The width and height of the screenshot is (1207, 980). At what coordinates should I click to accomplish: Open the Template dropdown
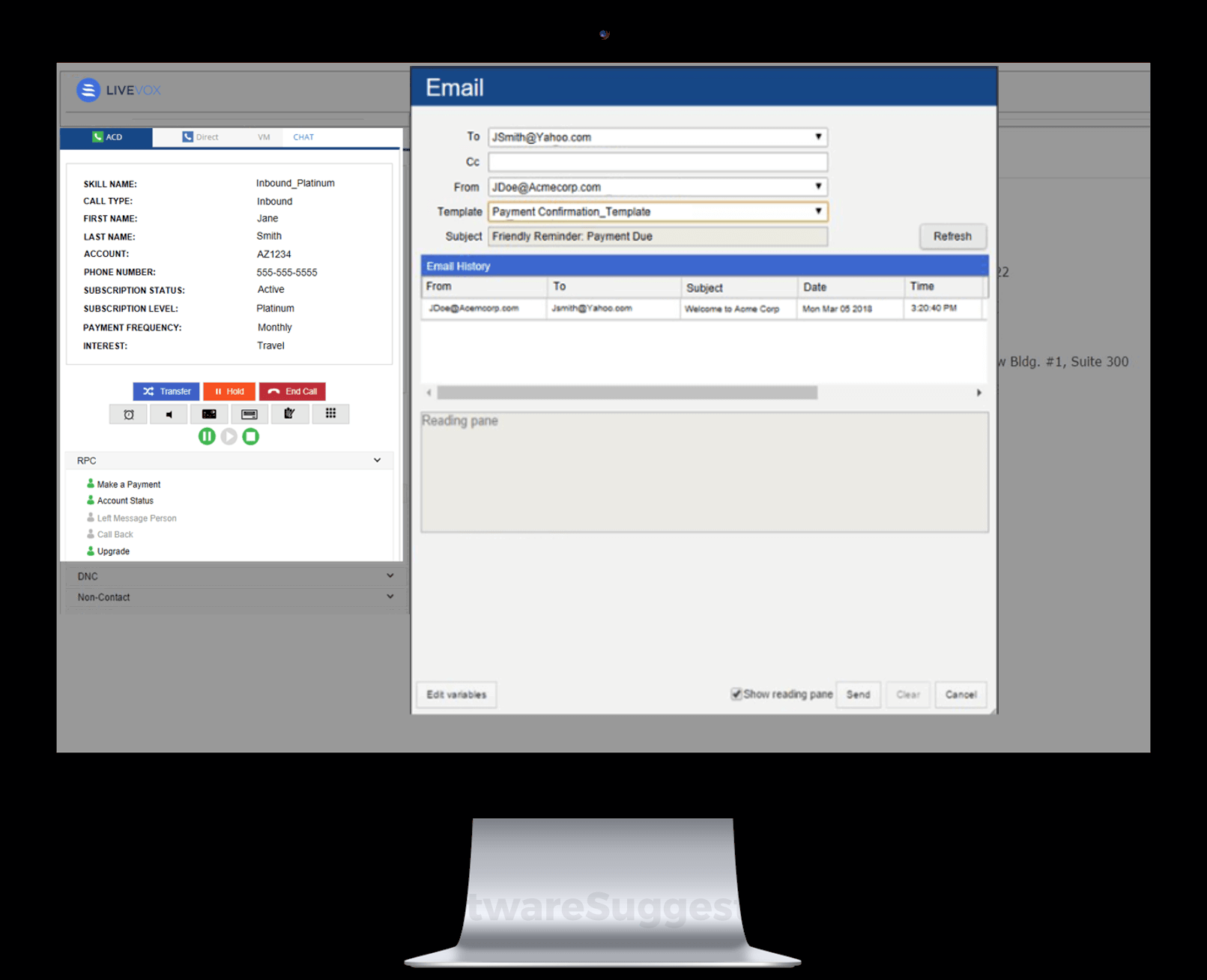pyautogui.click(x=817, y=211)
